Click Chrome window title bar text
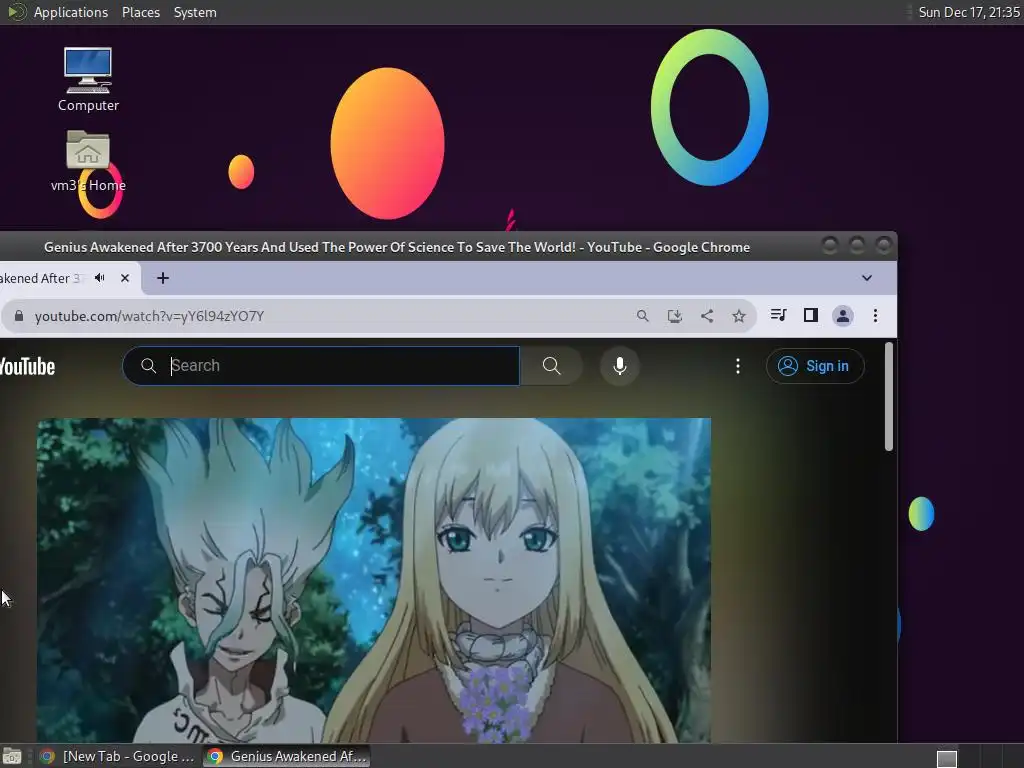The width and height of the screenshot is (1024, 768). pos(396,248)
